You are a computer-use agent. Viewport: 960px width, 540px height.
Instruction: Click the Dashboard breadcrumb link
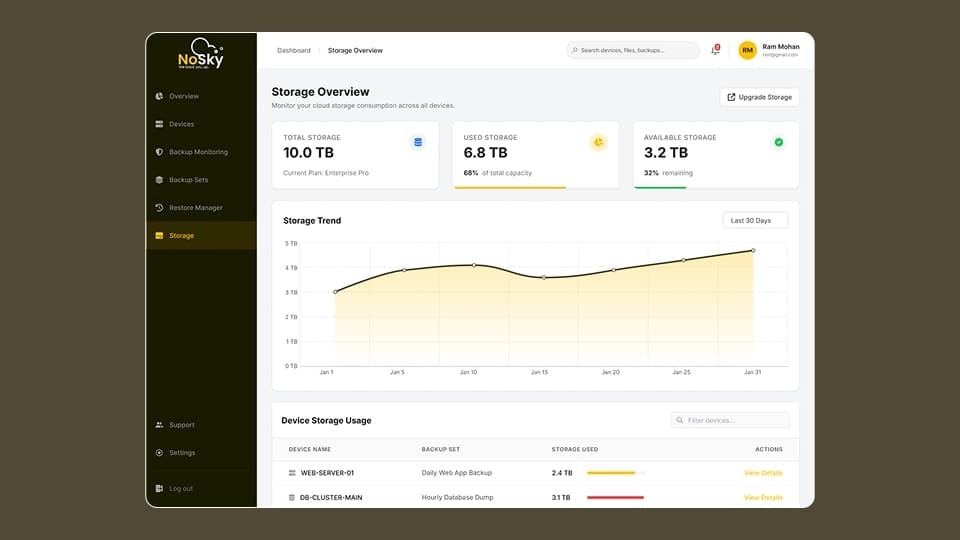tap(294, 50)
